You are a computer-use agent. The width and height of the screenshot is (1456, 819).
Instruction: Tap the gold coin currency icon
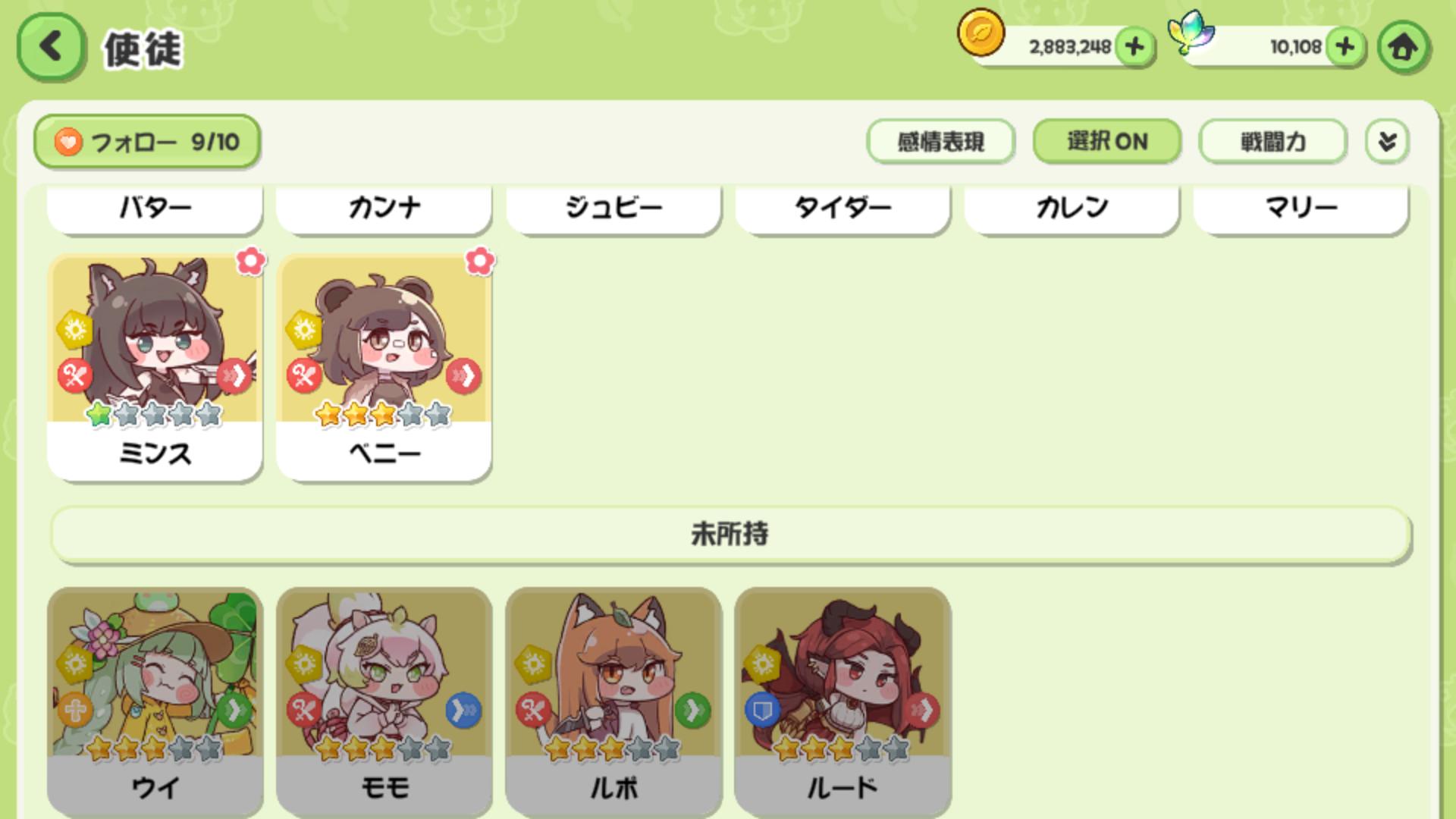[981, 33]
